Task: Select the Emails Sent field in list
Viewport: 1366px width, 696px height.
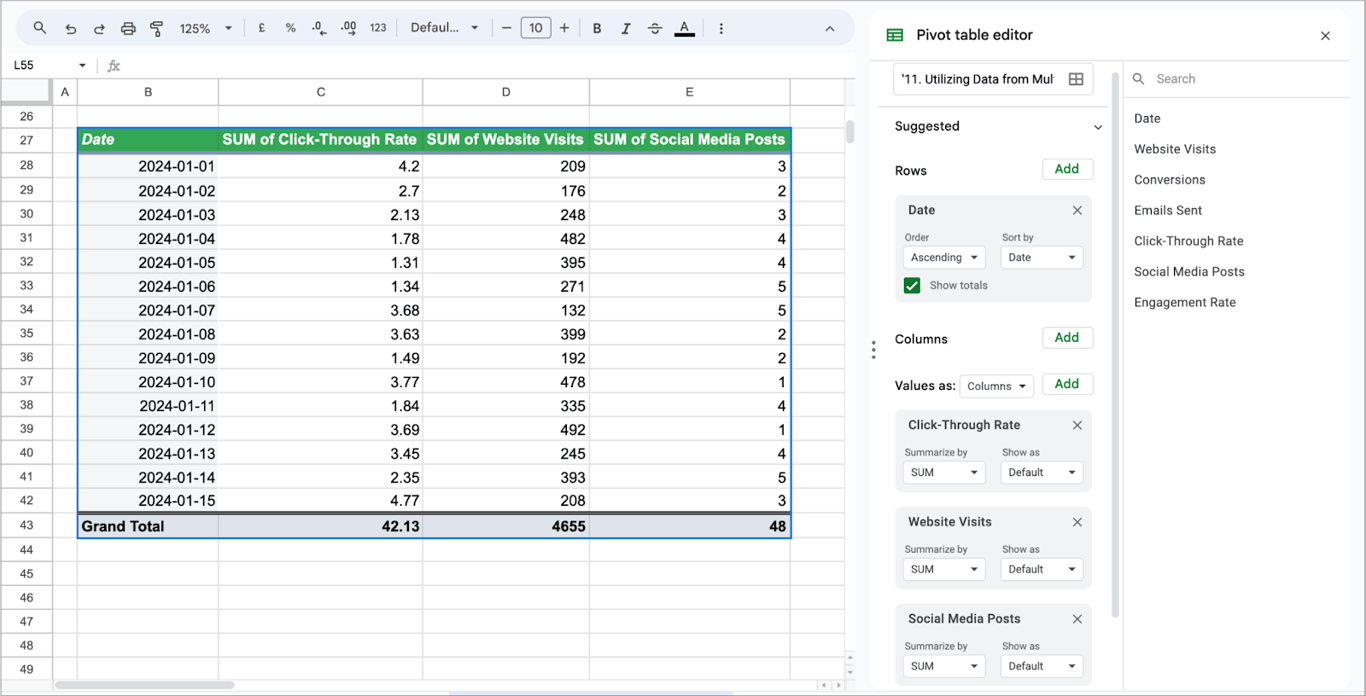Action: (1168, 211)
